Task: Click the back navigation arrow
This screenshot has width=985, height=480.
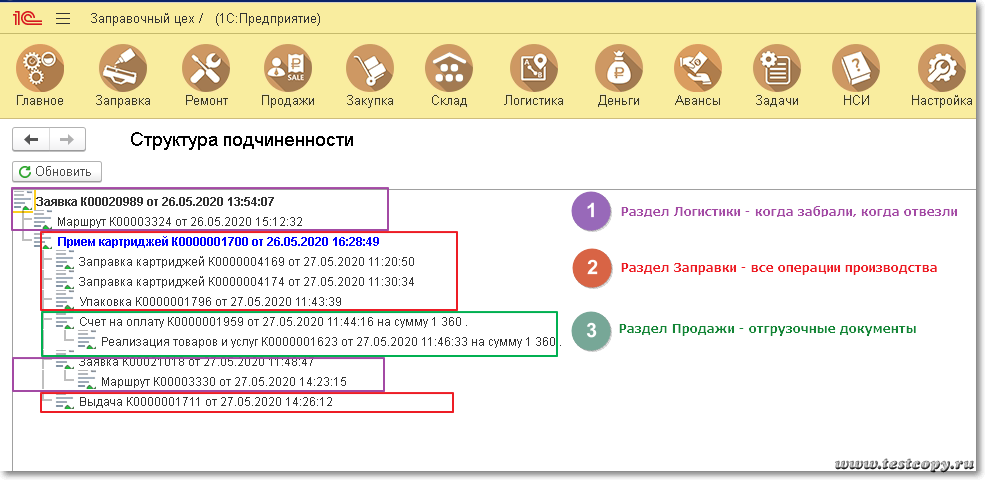Action: point(31,140)
